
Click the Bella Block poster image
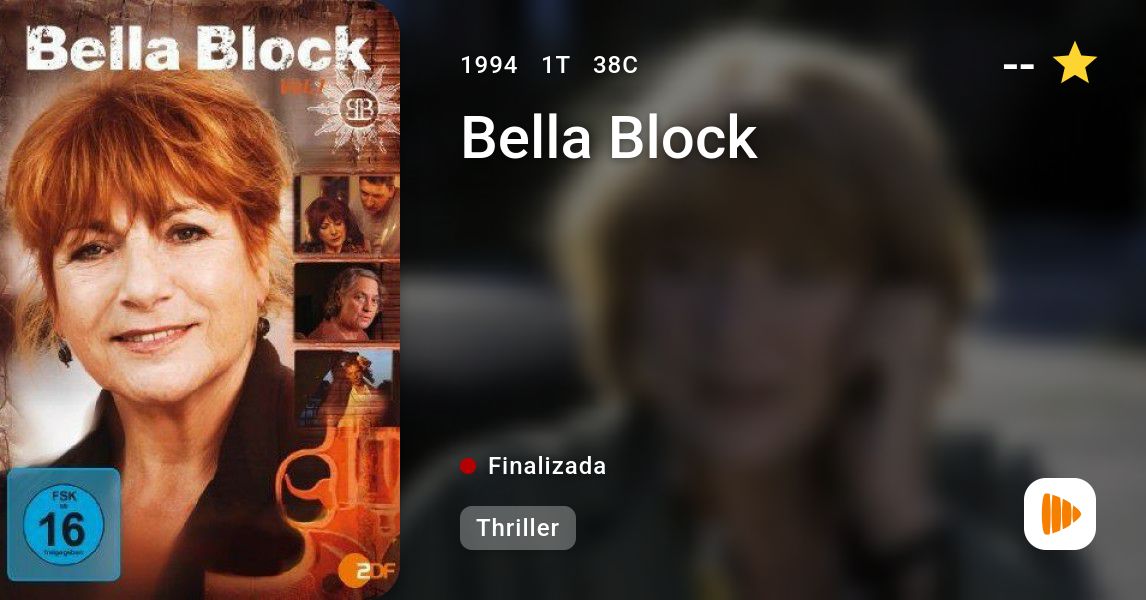[200, 300]
